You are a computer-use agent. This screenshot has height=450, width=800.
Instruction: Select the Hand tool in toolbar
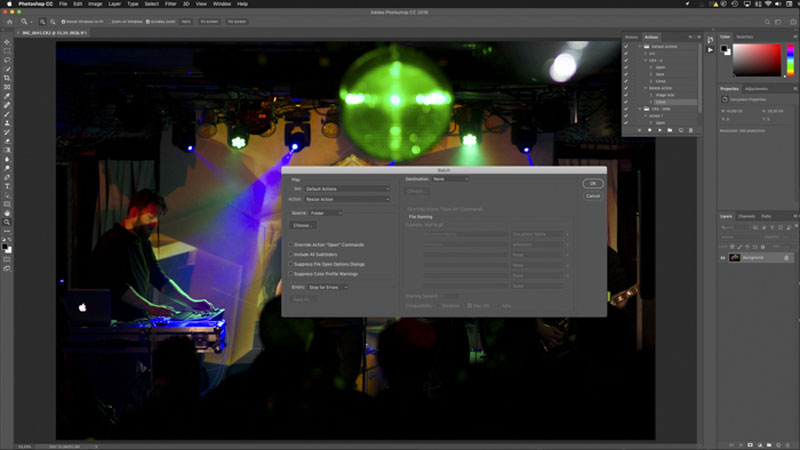click(7, 213)
